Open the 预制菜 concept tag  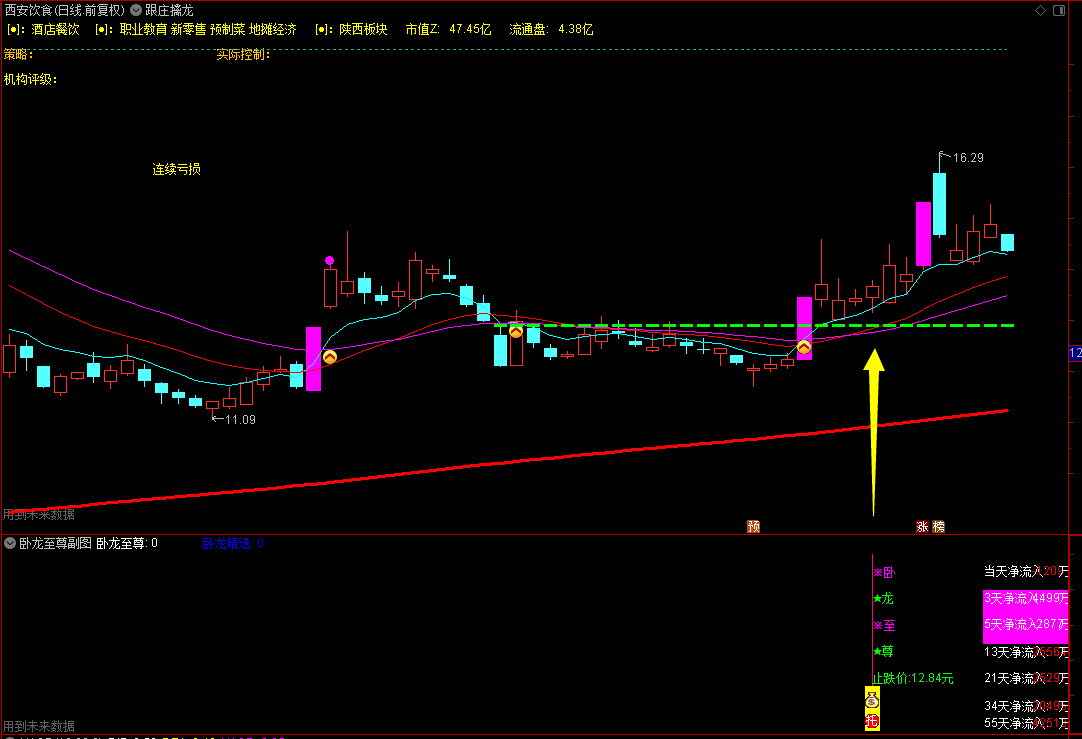click(228, 30)
